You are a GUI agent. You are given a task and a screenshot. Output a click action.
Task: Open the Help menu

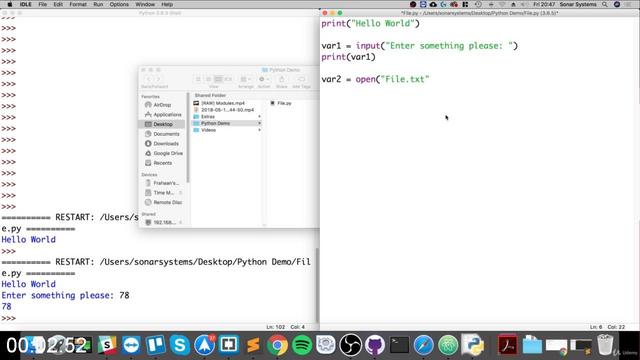click(167, 4)
